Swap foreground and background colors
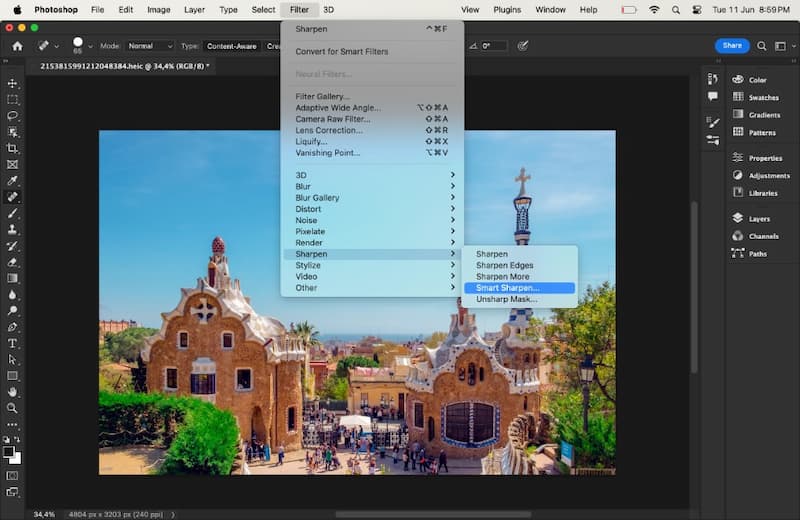Image resolution: width=800 pixels, height=520 pixels. click(x=17, y=439)
